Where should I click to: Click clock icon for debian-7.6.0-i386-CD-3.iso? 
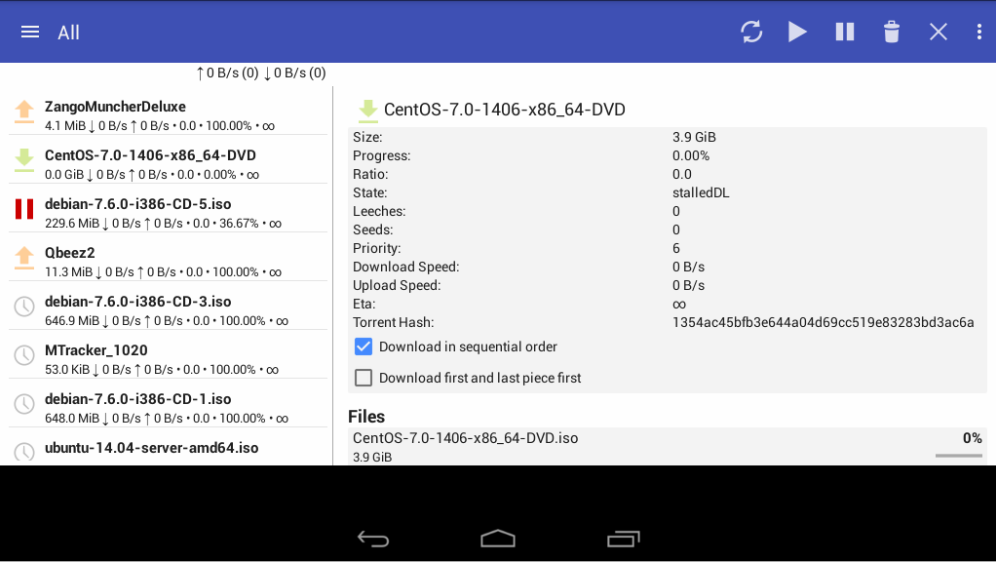click(24, 307)
